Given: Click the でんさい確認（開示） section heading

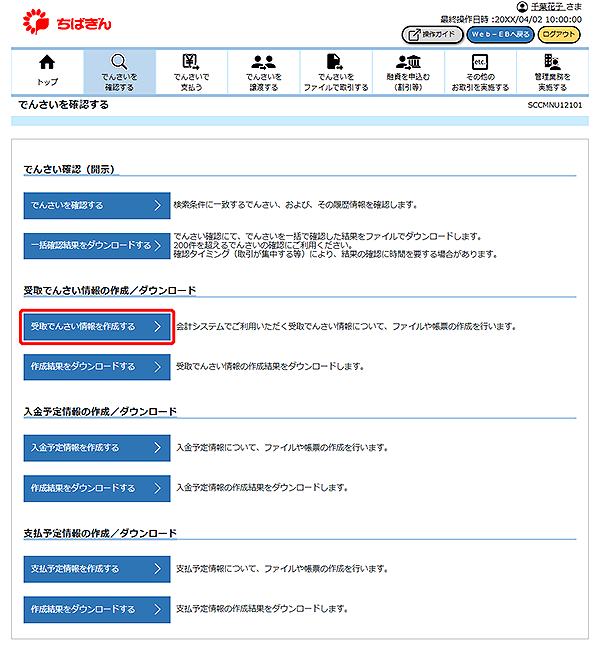Looking at the screenshot, I should pos(69,169).
